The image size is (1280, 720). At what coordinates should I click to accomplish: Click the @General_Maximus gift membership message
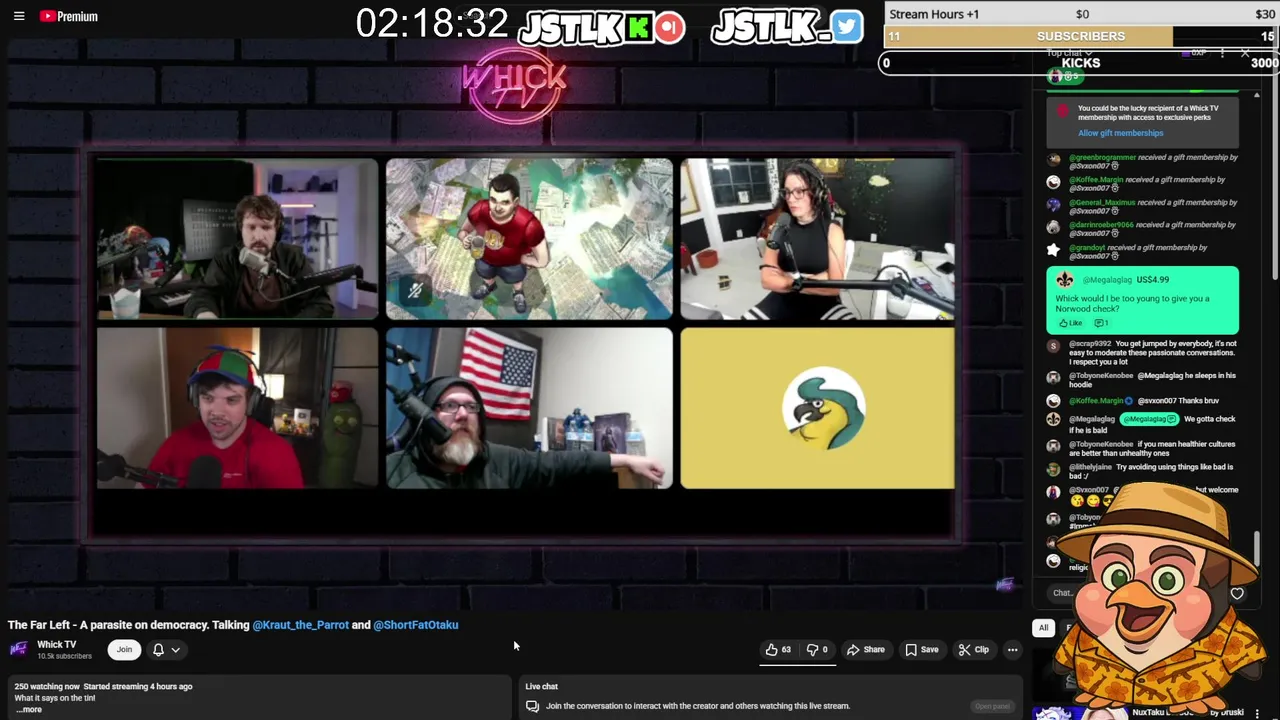(x=1143, y=206)
